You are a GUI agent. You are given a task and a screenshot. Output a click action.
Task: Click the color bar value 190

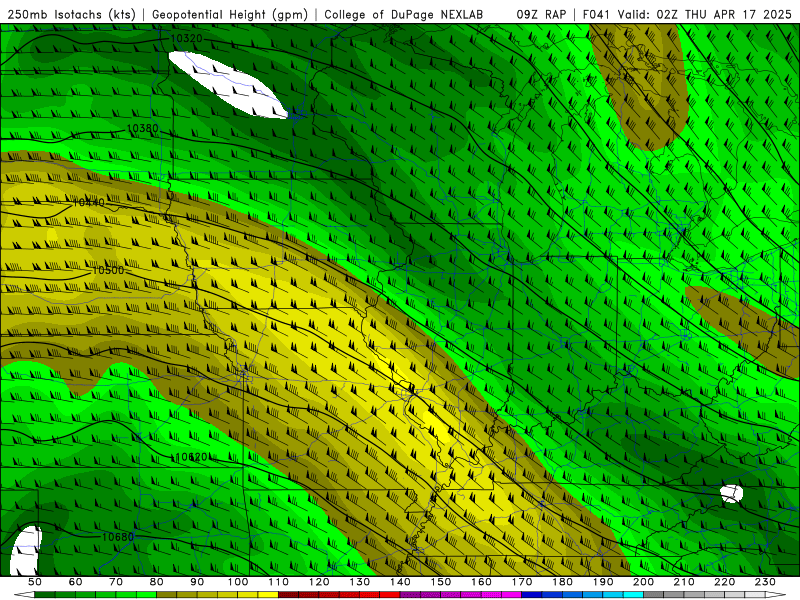click(603, 582)
